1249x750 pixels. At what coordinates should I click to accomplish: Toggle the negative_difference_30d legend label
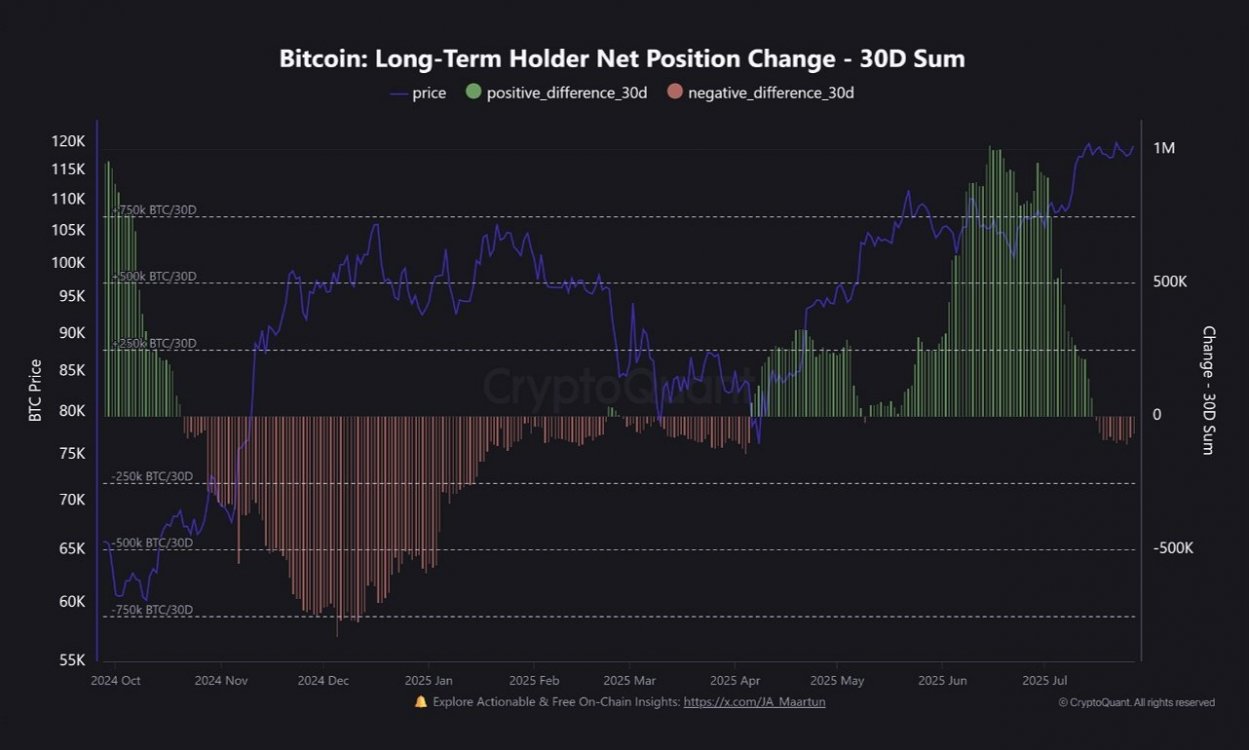point(770,93)
